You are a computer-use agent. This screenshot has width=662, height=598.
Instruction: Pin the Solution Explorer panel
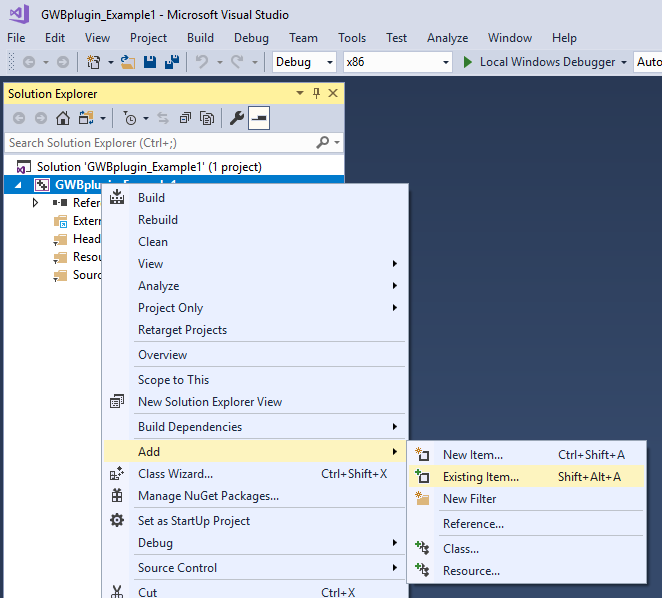[316, 93]
